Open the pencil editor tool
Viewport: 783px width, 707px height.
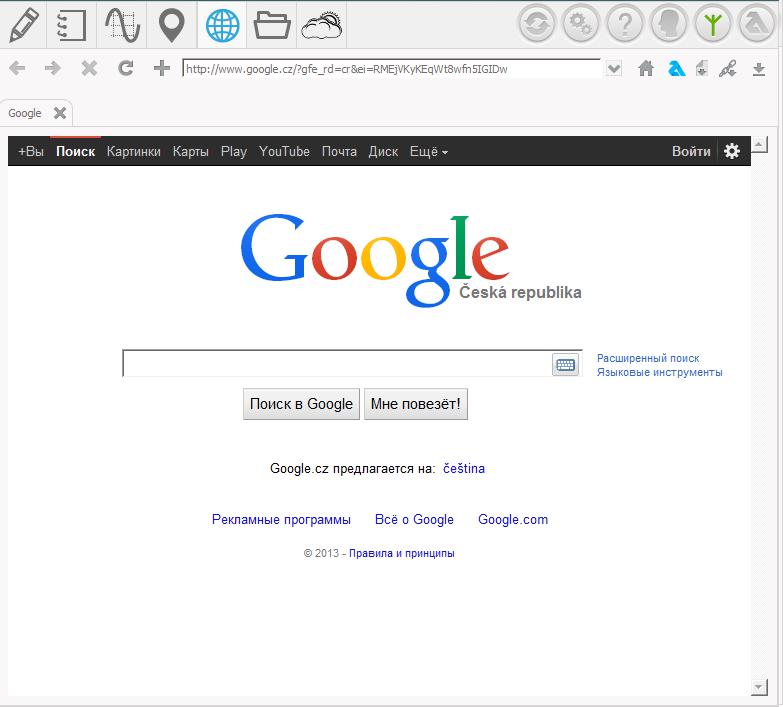[x=23, y=24]
